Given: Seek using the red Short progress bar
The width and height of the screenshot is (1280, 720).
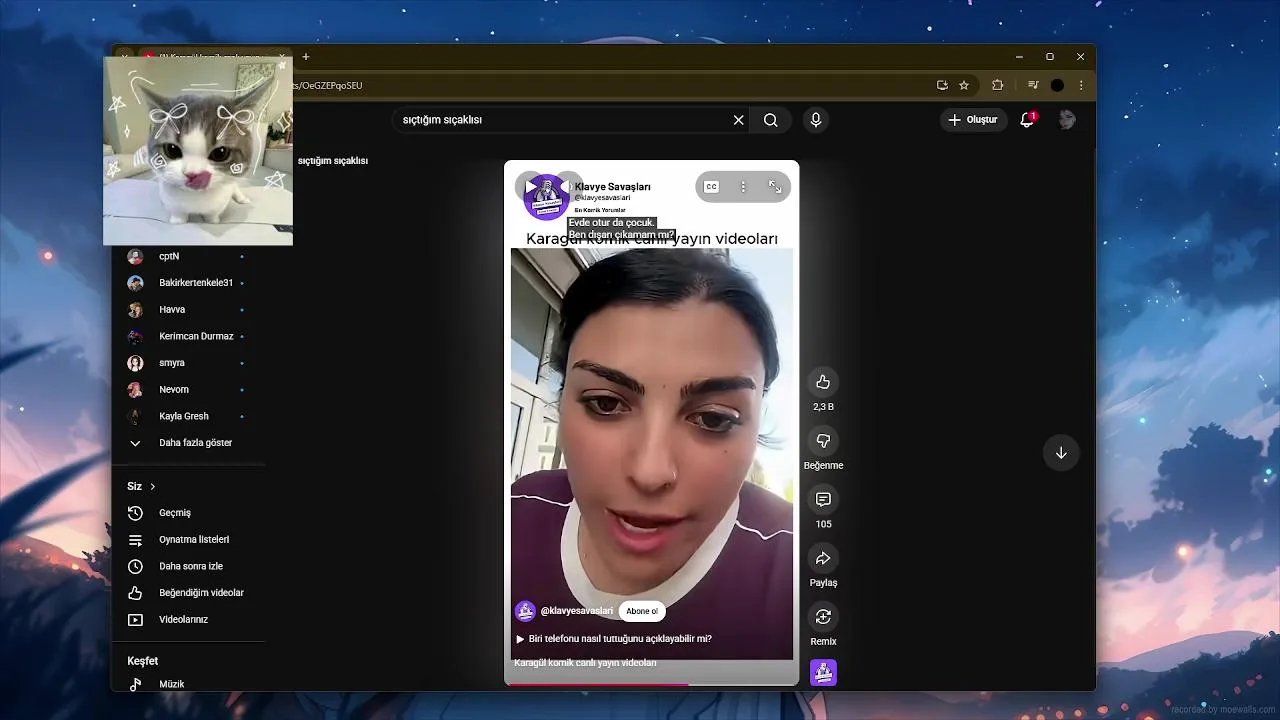Looking at the screenshot, I should [651, 684].
